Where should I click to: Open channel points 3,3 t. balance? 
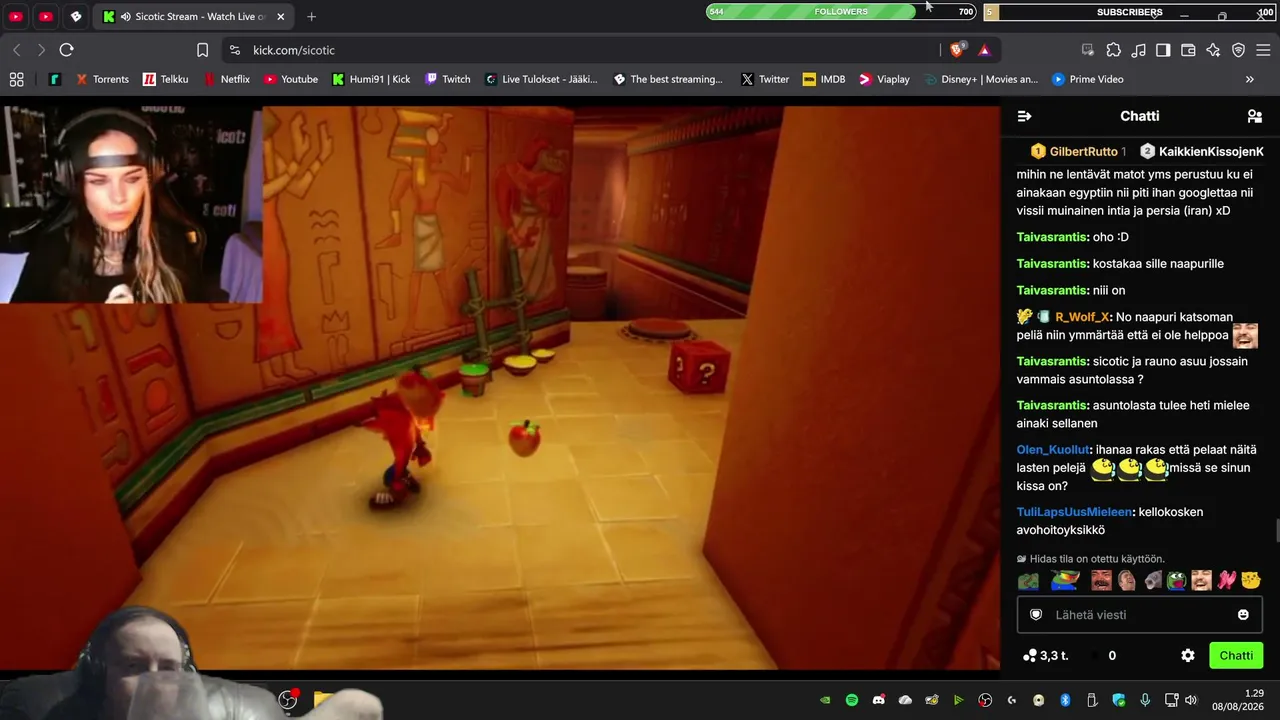pyautogui.click(x=1047, y=656)
